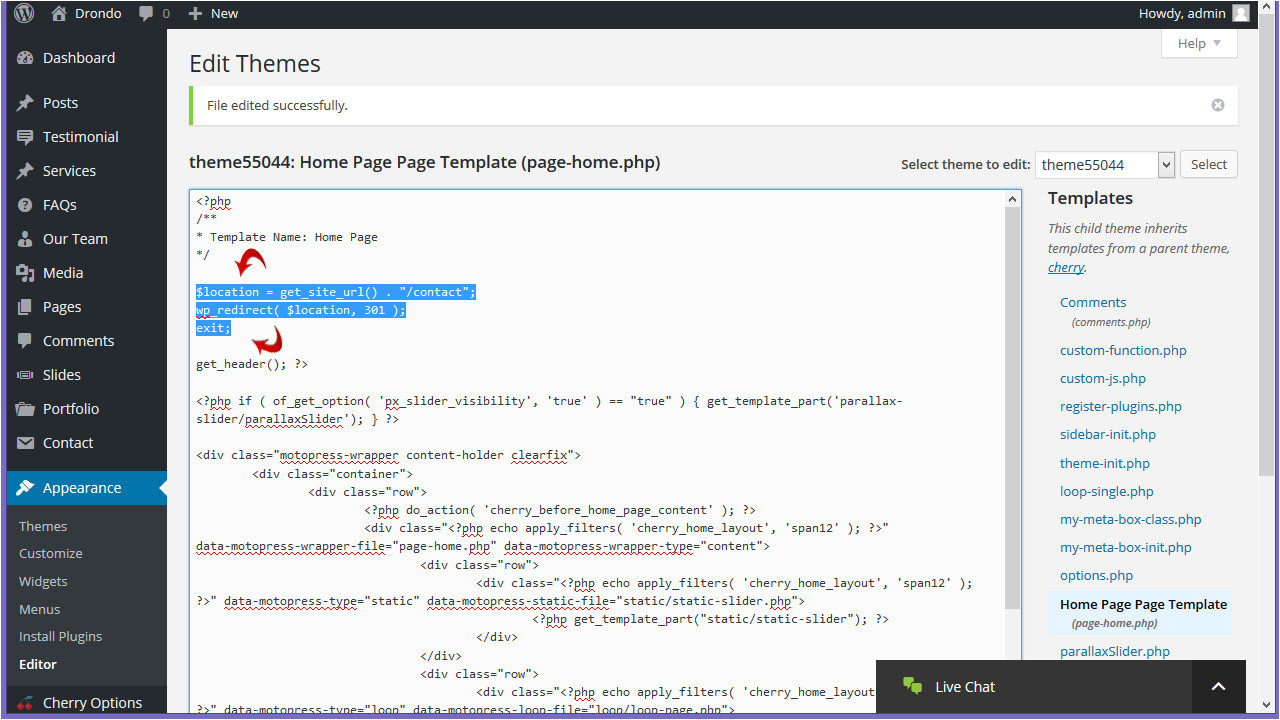The image size is (1280, 720).
Task: Click the Live Chat bubble icon
Action: [x=912, y=686]
